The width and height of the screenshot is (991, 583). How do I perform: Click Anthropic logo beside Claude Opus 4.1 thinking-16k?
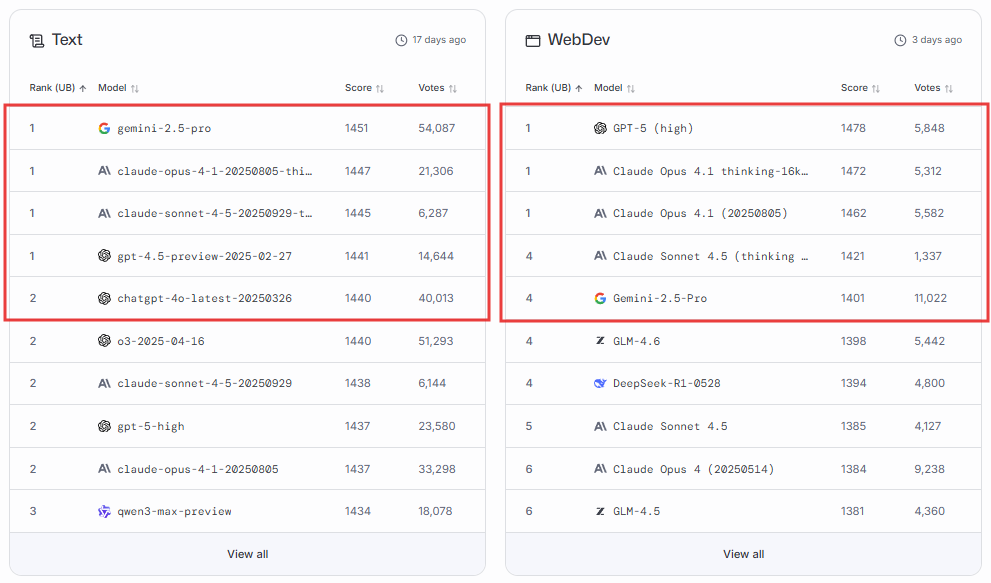tap(600, 171)
